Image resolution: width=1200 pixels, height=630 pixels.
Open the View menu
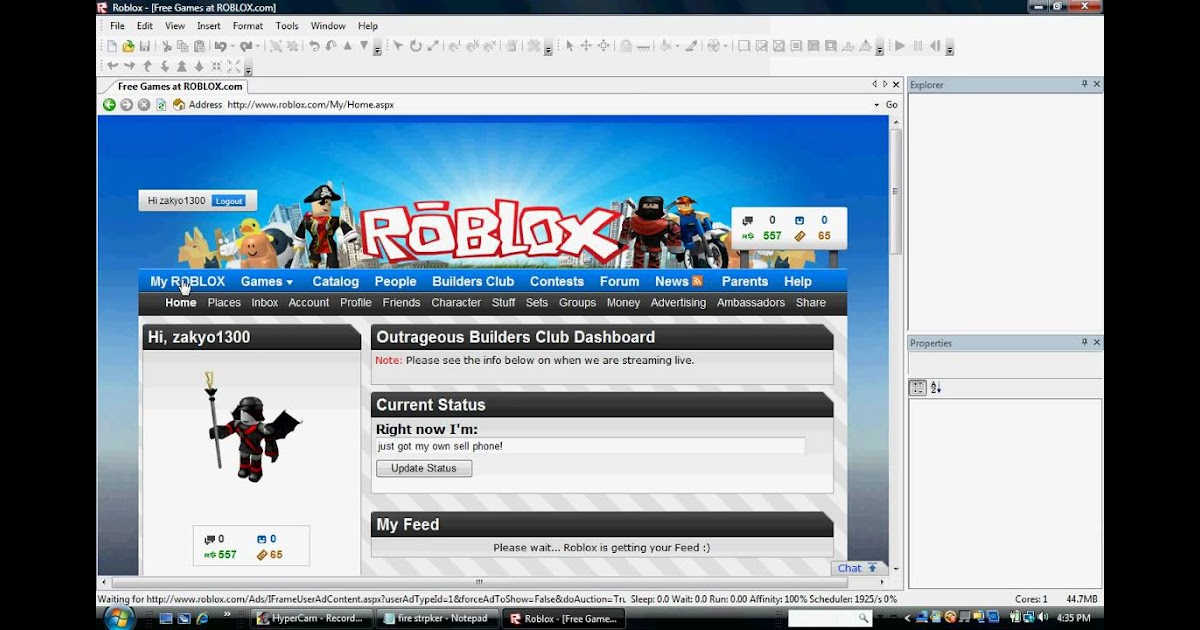pos(175,26)
